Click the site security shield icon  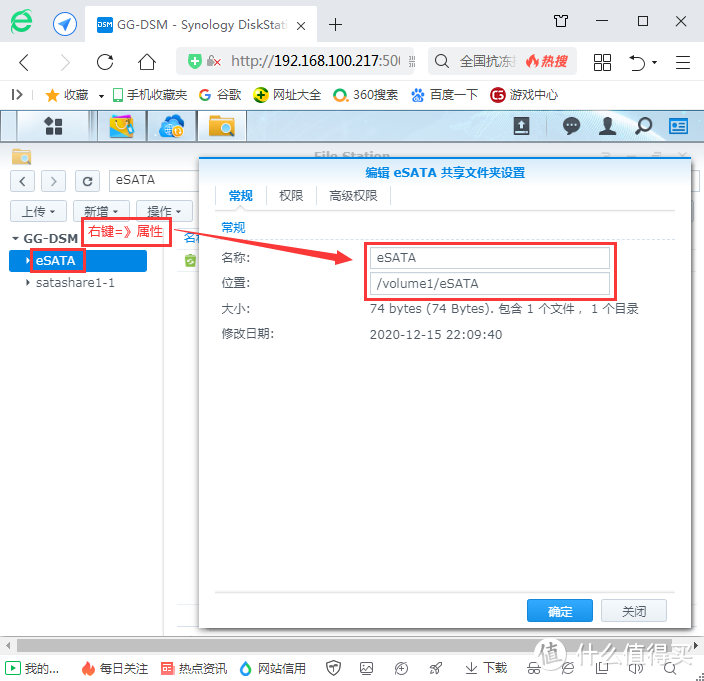pos(194,61)
